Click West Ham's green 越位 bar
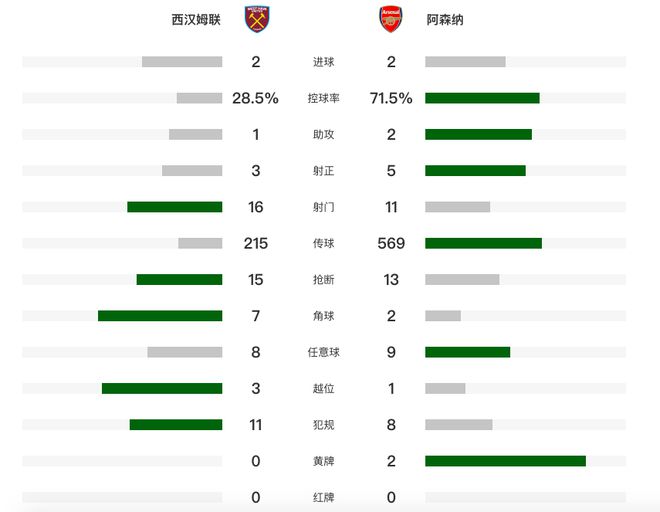This screenshot has width=660, height=512. [162, 388]
